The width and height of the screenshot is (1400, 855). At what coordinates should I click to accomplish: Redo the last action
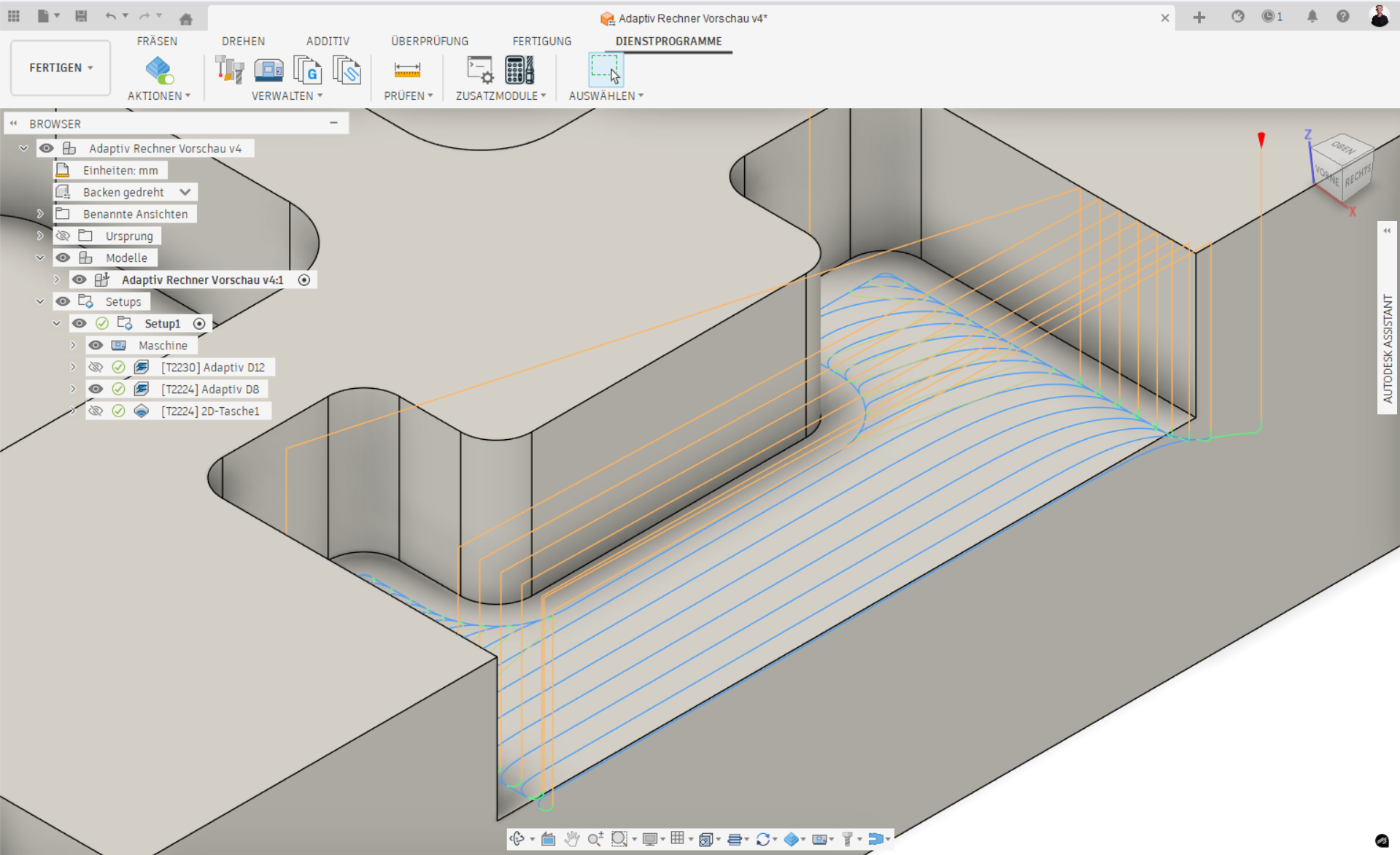point(144,16)
